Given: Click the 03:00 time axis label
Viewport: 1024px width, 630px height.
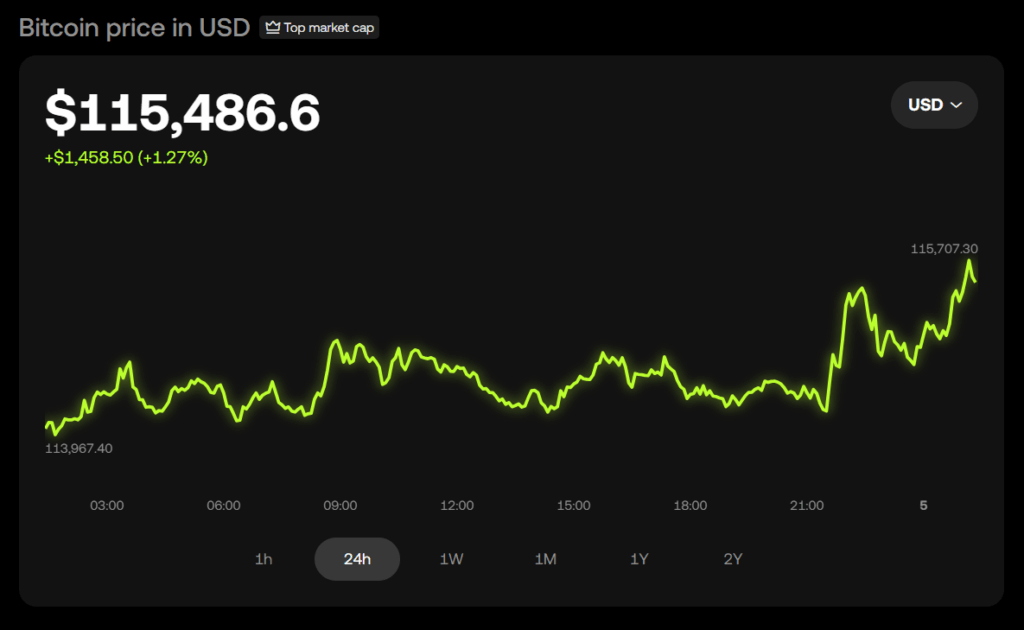Looking at the screenshot, I should point(107,505).
